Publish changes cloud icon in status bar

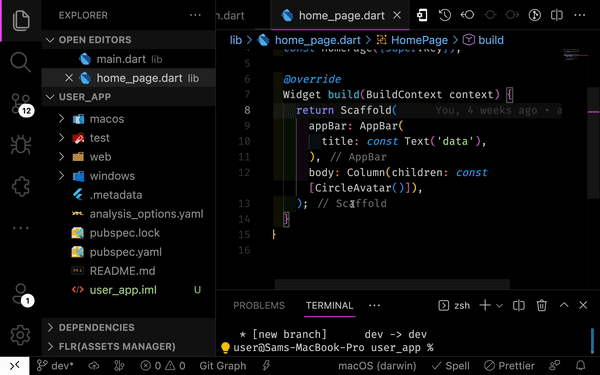tap(94, 366)
